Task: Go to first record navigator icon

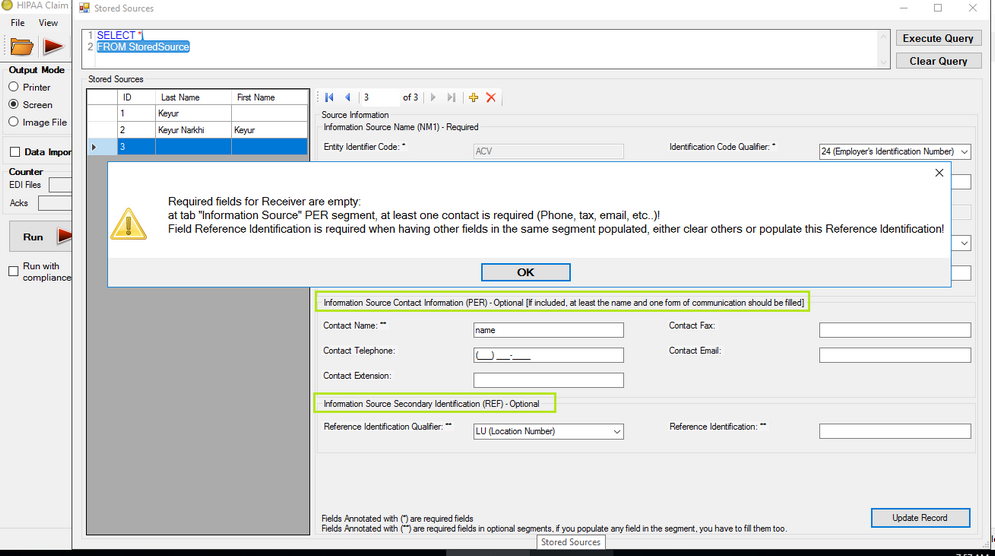Action: pyautogui.click(x=329, y=97)
